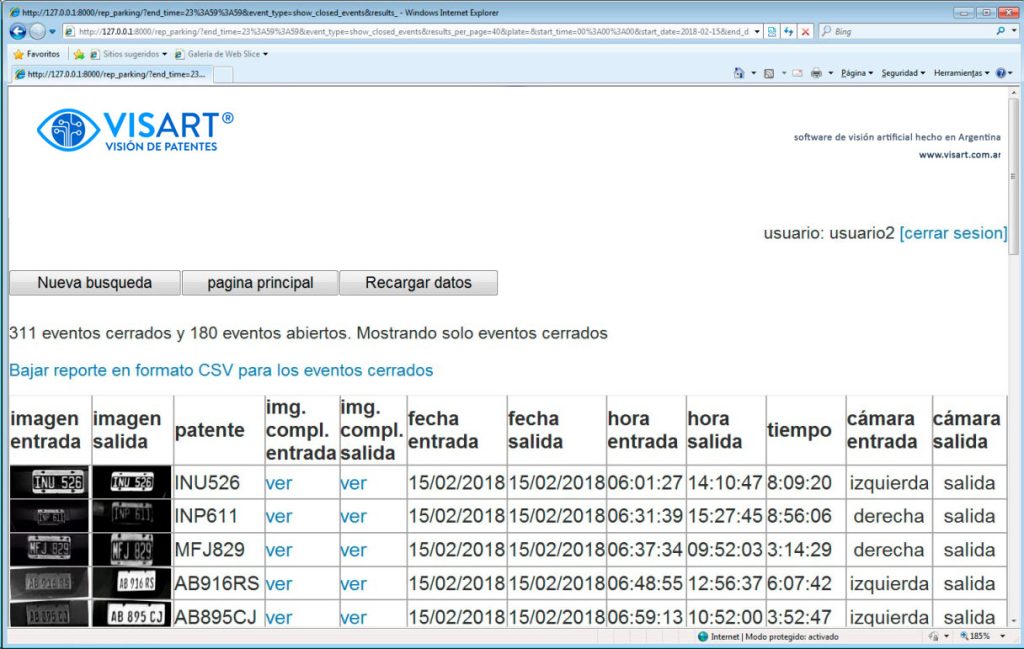Click hora salida value 15:27:45
The height and width of the screenshot is (649, 1024).
pyautogui.click(x=725, y=516)
